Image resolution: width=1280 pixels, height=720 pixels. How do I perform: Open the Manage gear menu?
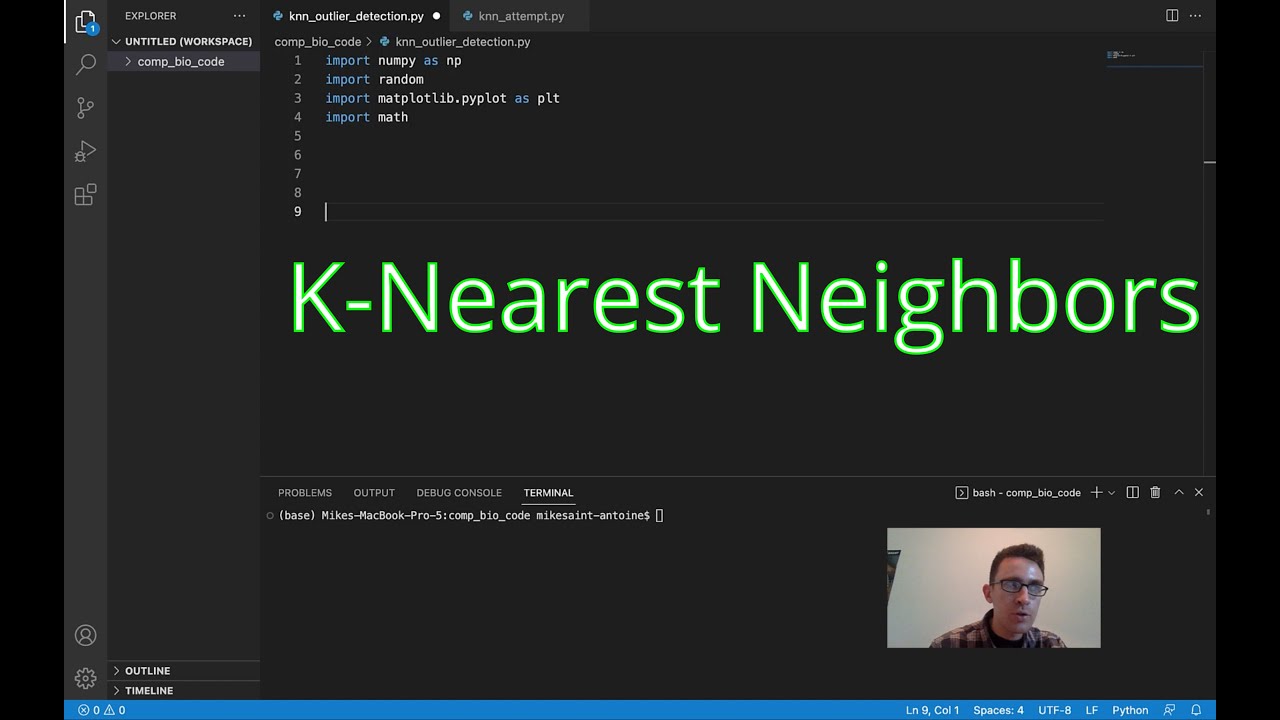(x=86, y=678)
